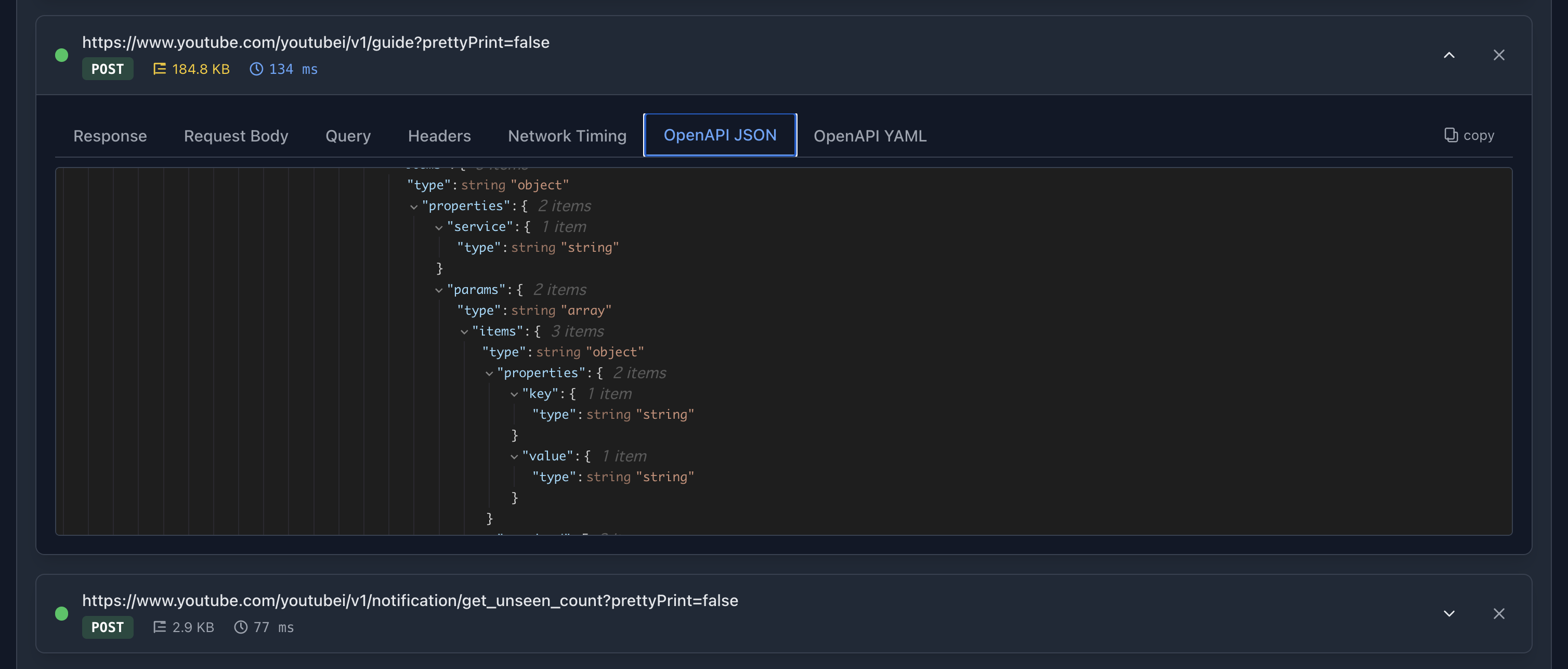
Task: Click the 184.8 KB size icon
Action: click(160, 69)
